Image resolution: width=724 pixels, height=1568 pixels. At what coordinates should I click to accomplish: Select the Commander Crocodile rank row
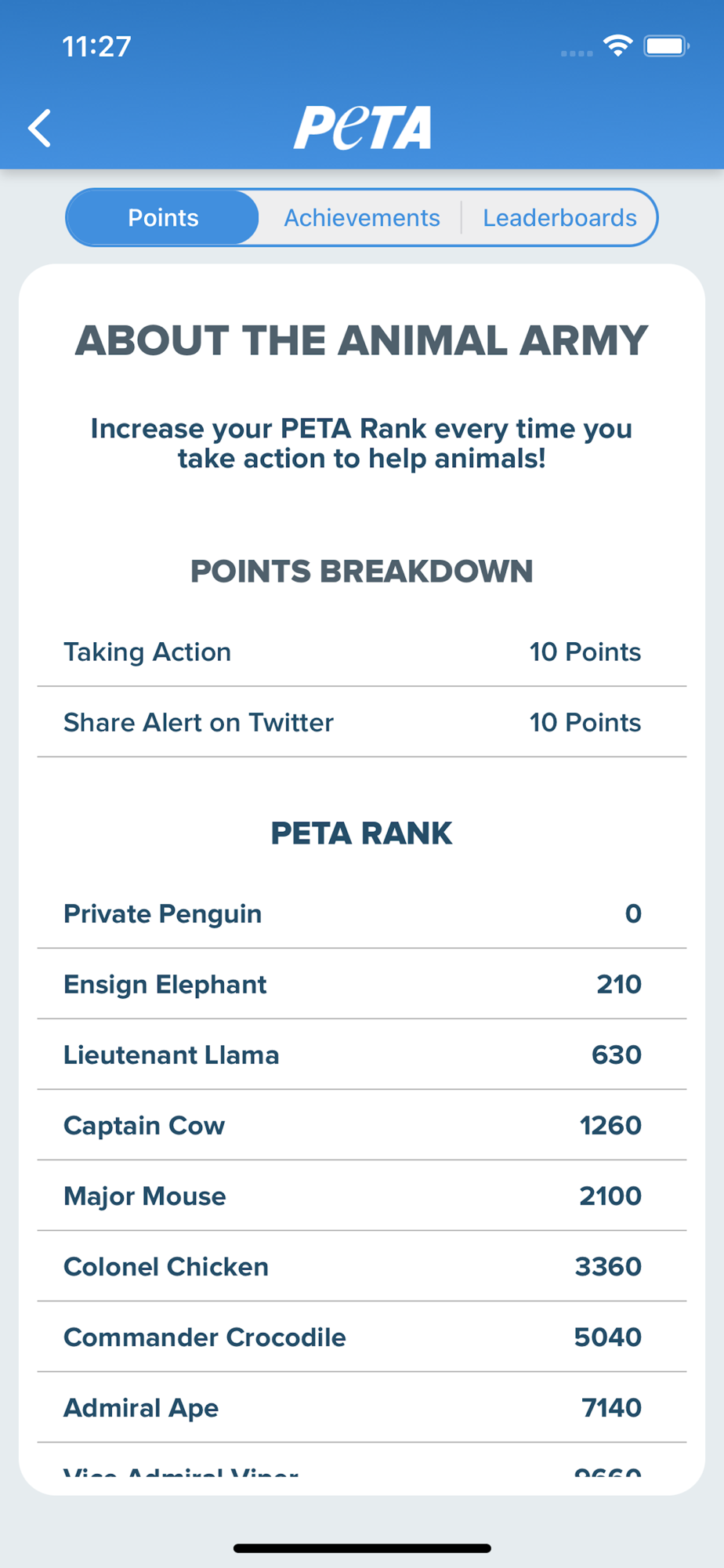click(361, 1338)
